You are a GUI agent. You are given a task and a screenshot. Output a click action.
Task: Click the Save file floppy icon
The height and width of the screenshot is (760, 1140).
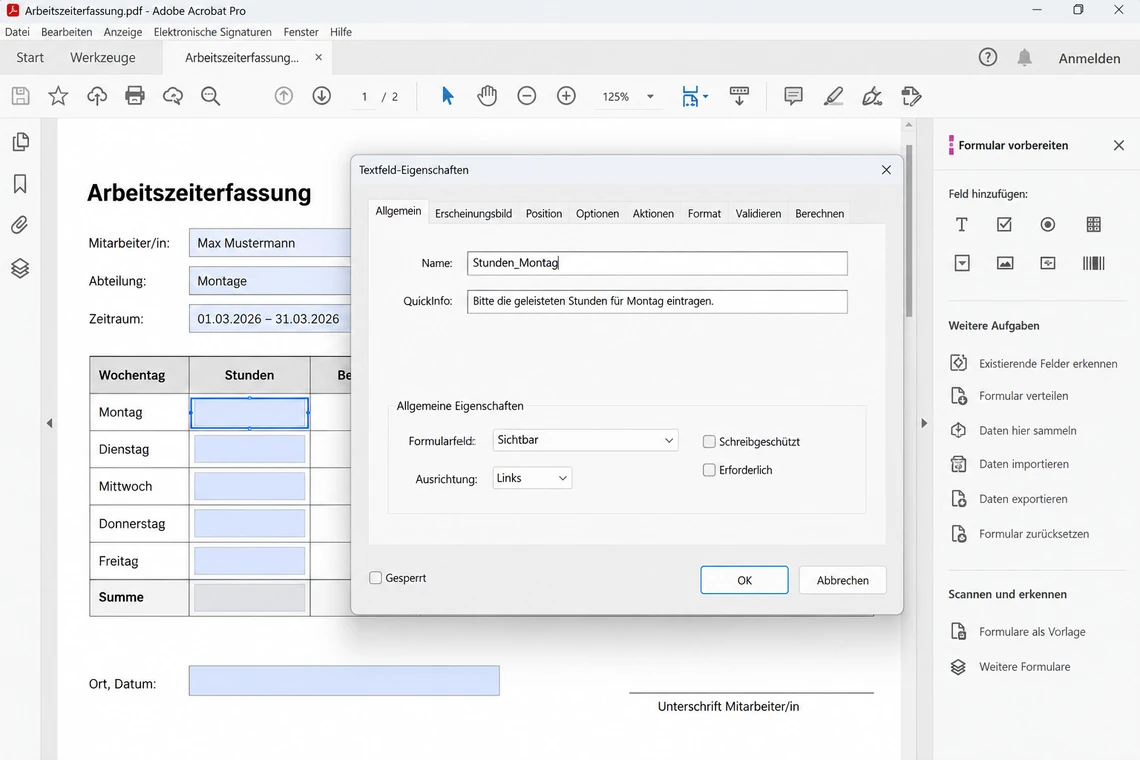click(x=20, y=96)
